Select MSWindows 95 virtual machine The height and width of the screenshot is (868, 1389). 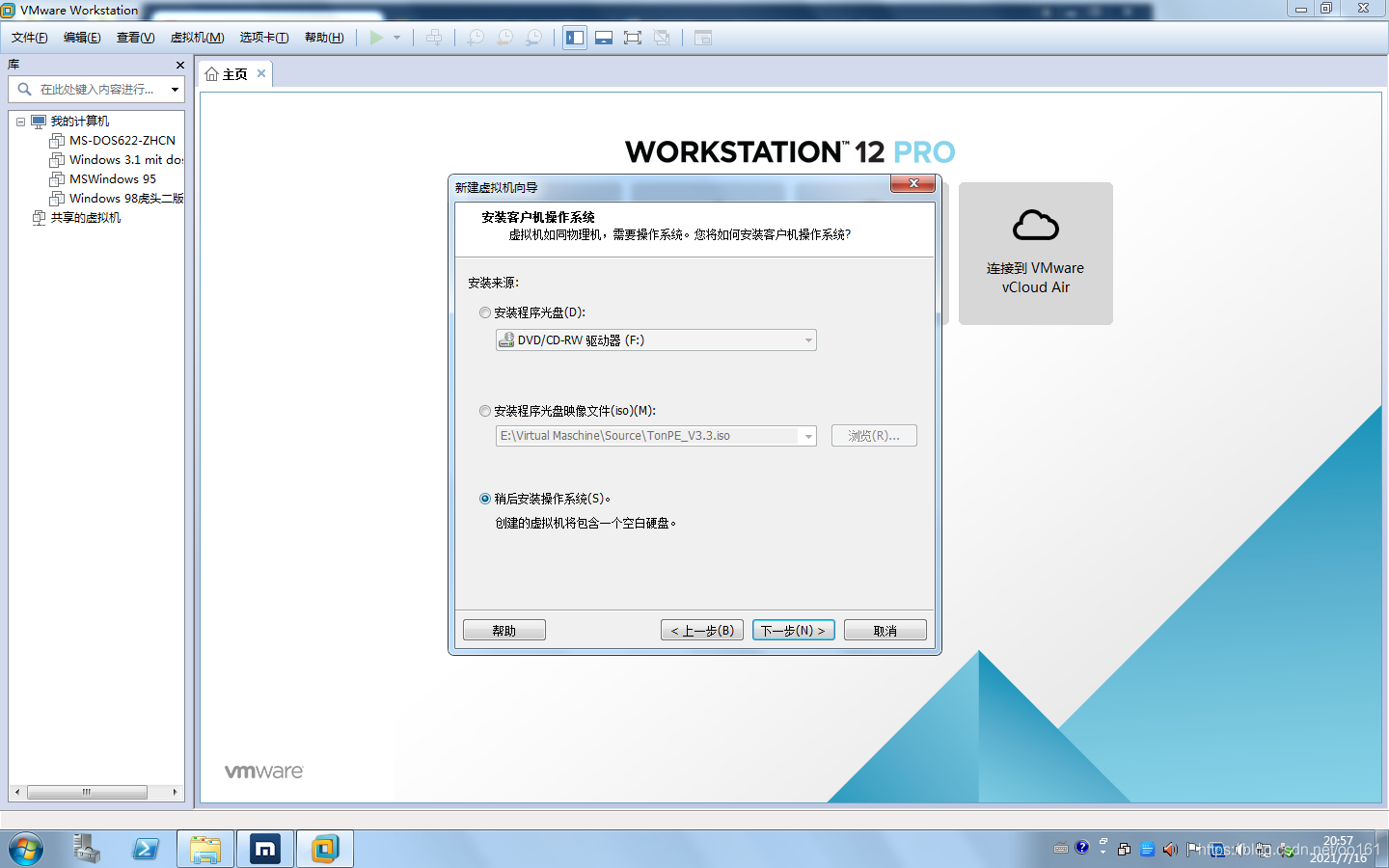click(112, 179)
